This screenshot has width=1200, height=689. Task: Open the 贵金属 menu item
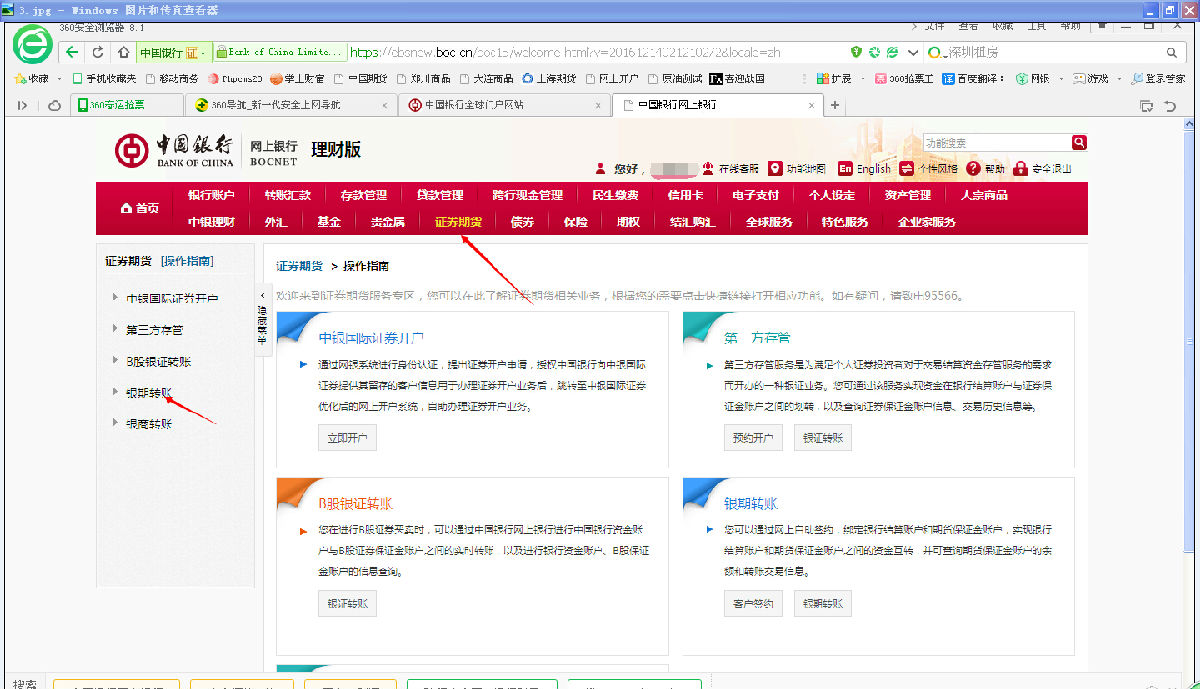387,222
